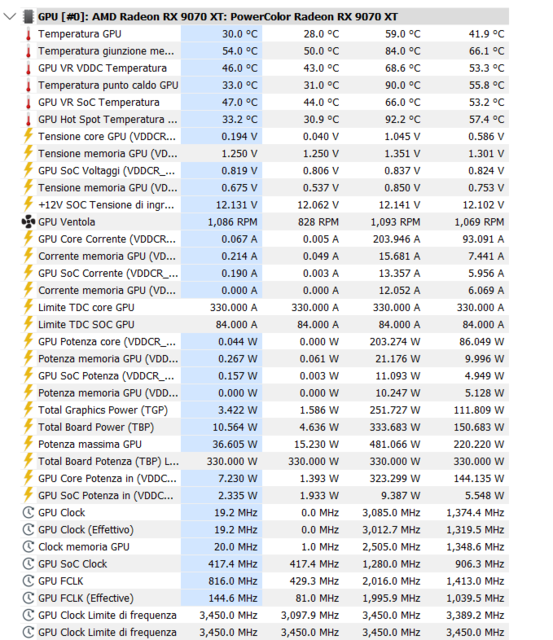Click the current value "12.131 V"
553x640 pixels.
[237, 205]
